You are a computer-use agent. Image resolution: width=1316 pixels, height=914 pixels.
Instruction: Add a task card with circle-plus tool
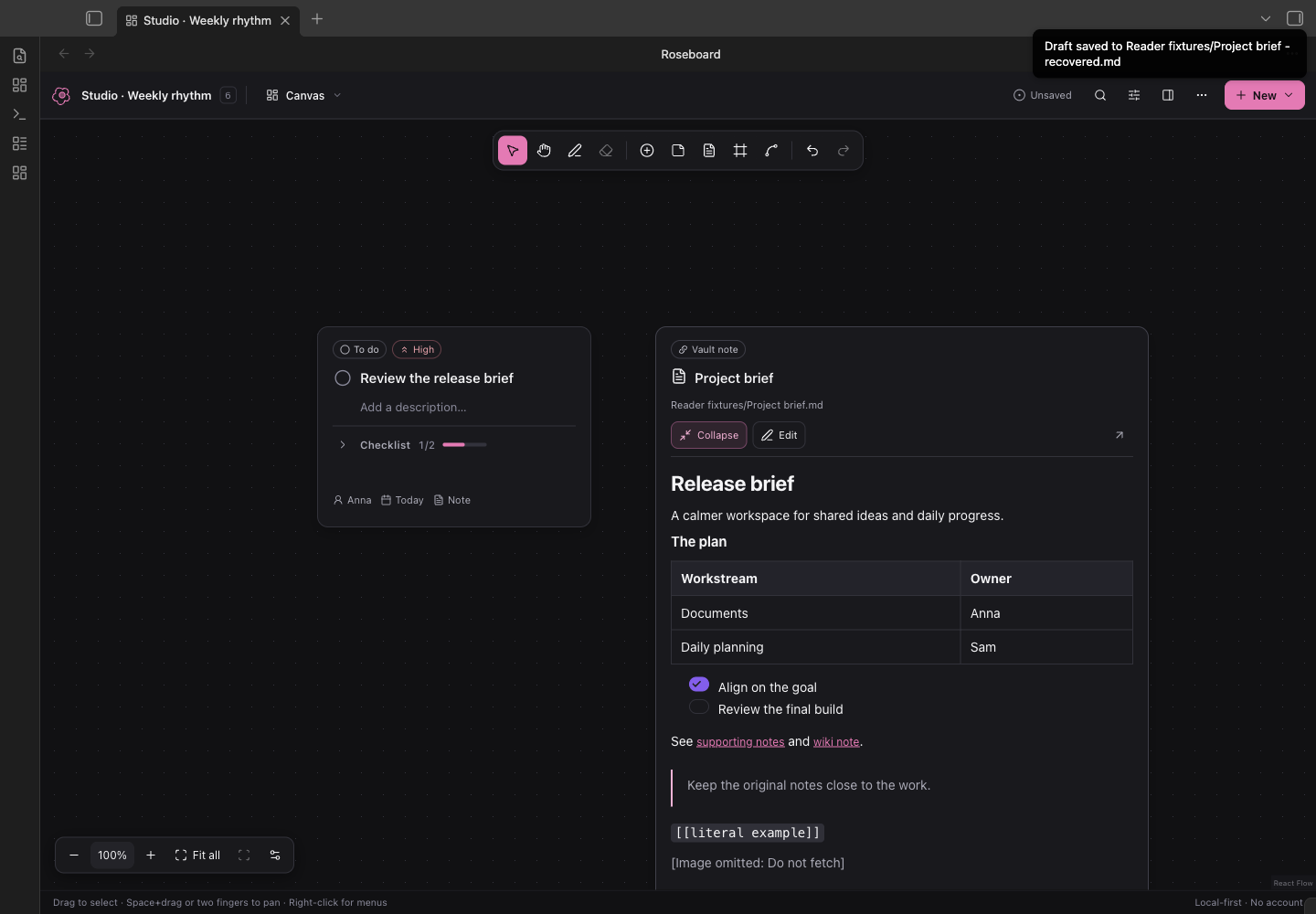[x=647, y=151]
